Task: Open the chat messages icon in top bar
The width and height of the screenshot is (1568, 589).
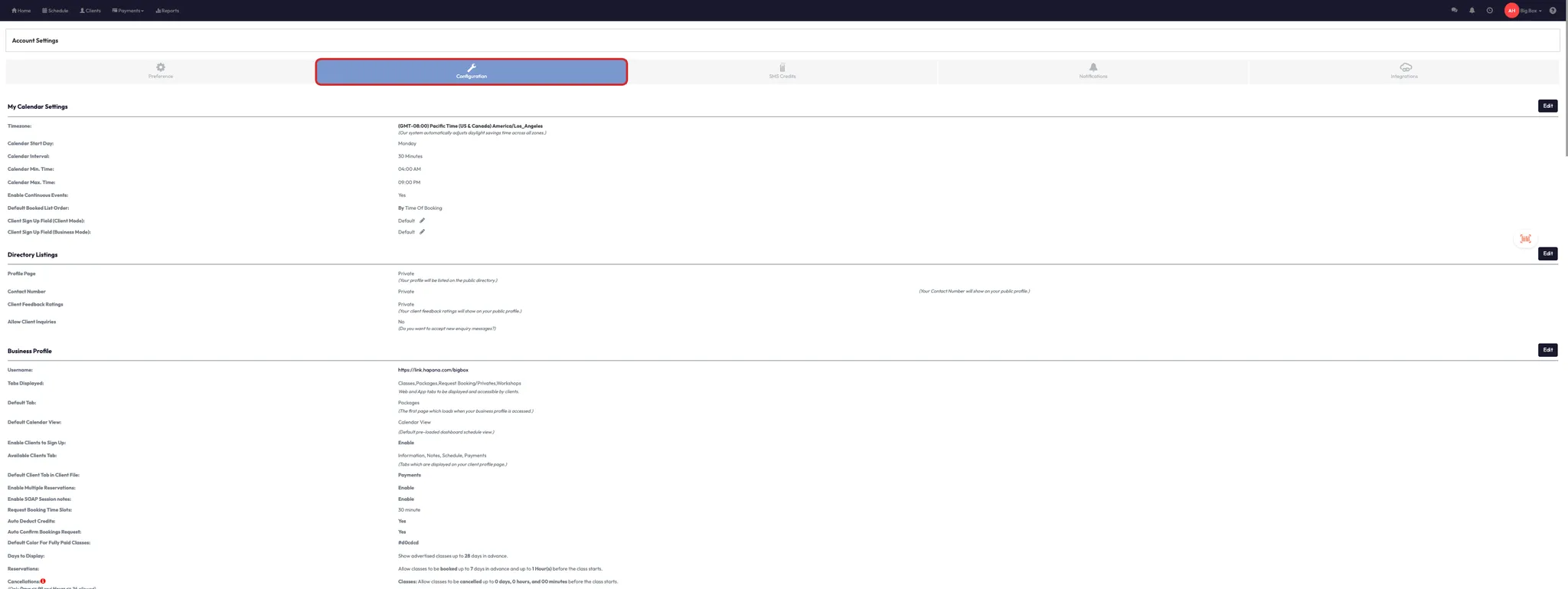Action: (1454, 11)
